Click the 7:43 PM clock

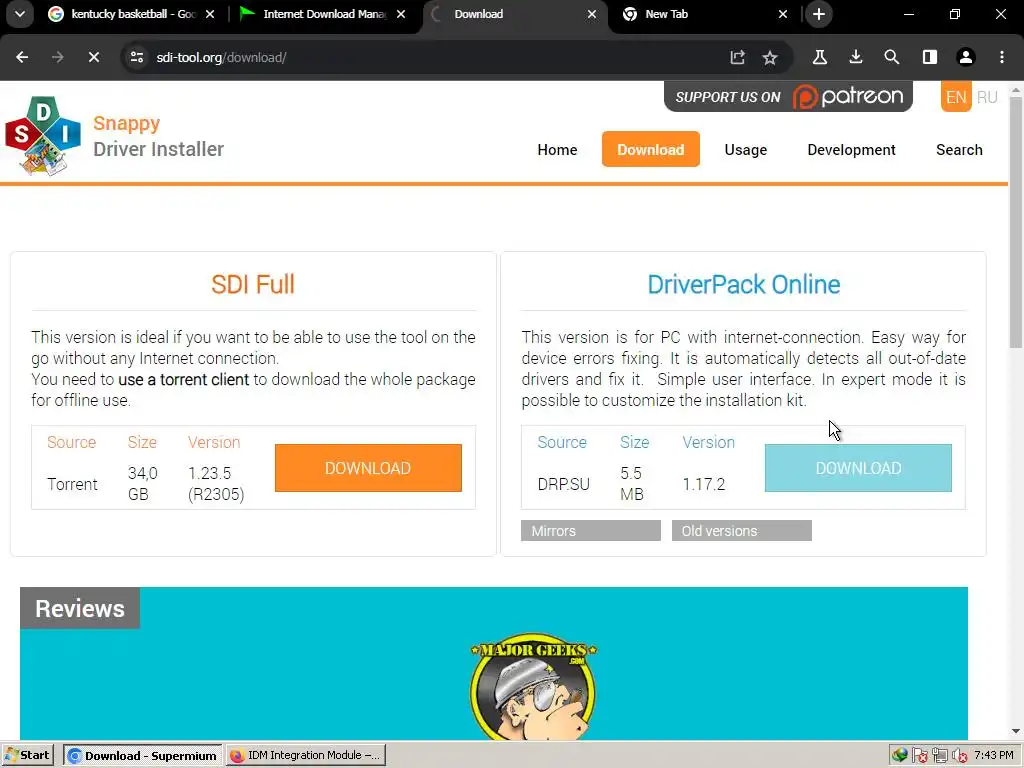pyautogui.click(x=993, y=756)
